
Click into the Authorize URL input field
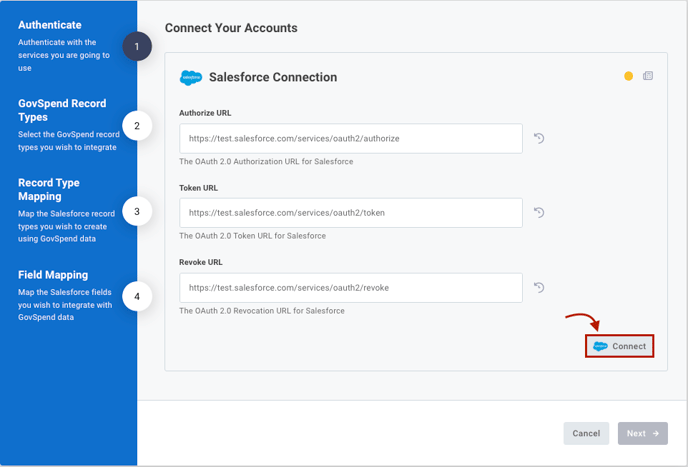tap(351, 139)
